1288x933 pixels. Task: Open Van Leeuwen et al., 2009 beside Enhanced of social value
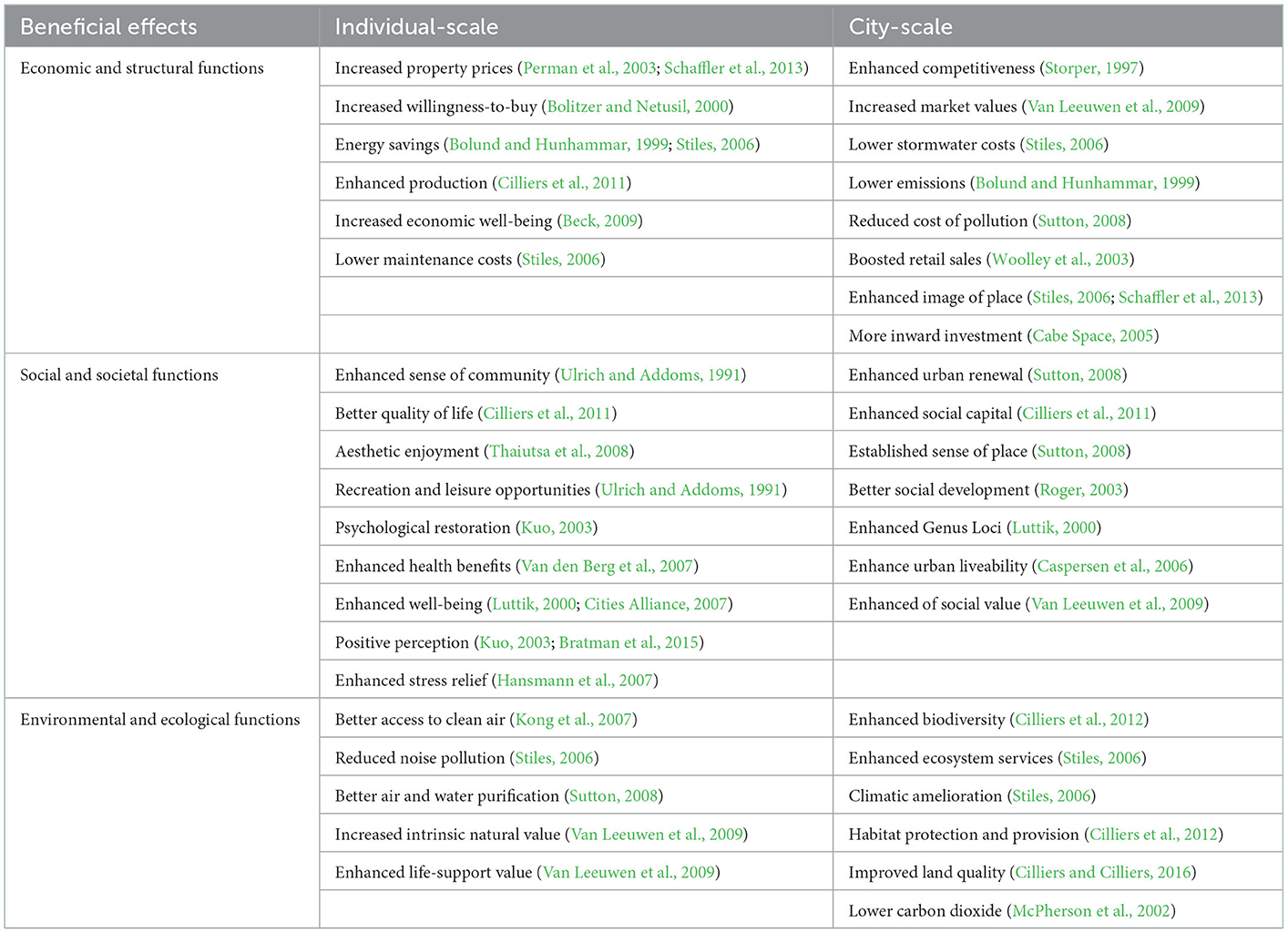(x=1118, y=605)
